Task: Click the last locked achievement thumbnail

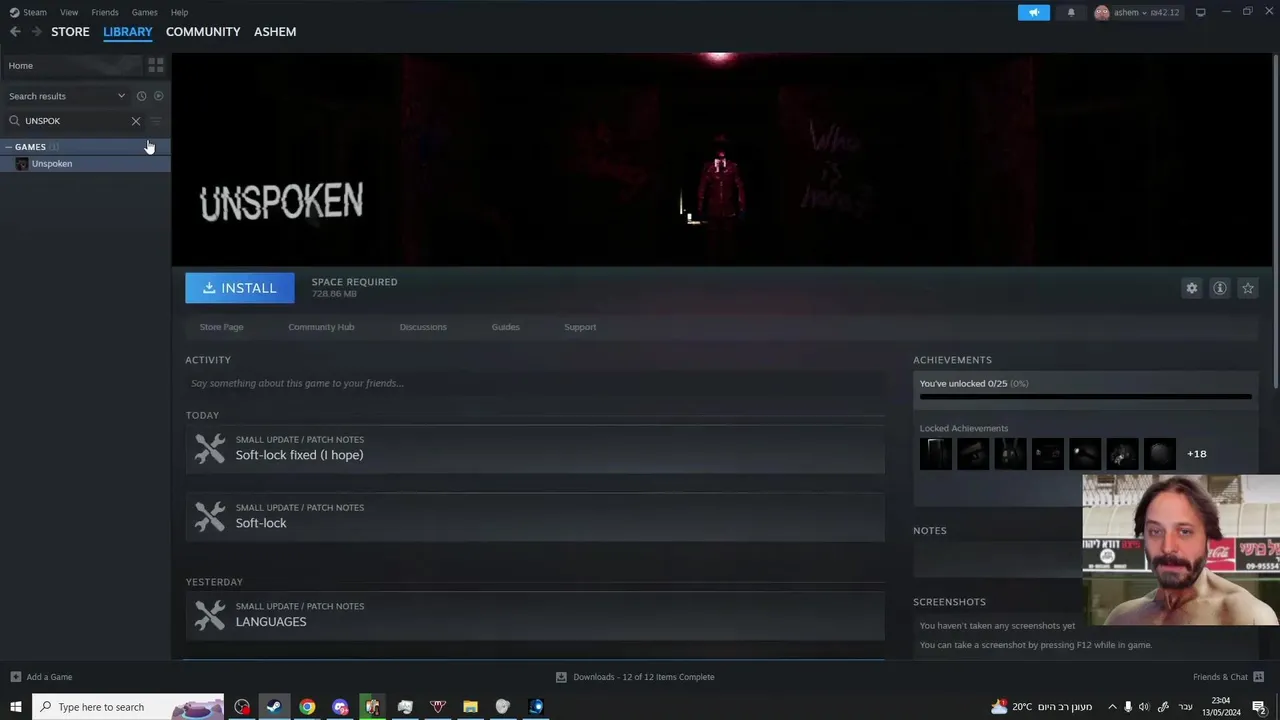Action: pyautogui.click(x=1160, y=454)
